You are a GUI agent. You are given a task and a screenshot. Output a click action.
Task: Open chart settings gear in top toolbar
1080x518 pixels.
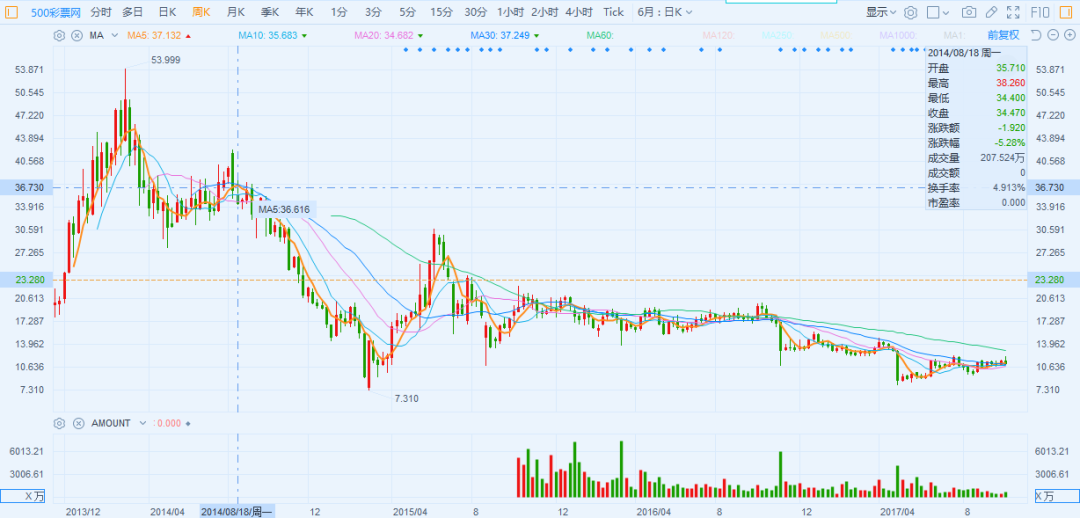click(x=911, y=12)
